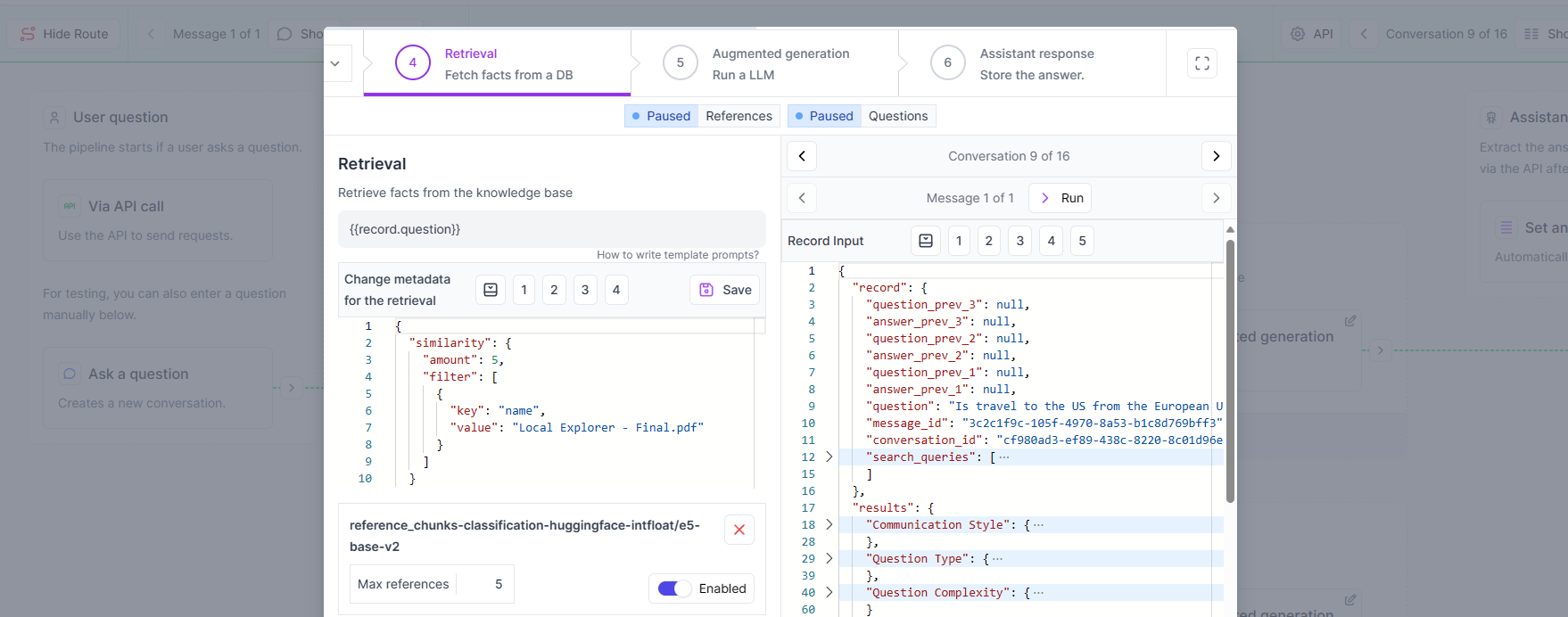
Task: Open the Augmented generation step 5 tab
Action: tap(764, 64)
